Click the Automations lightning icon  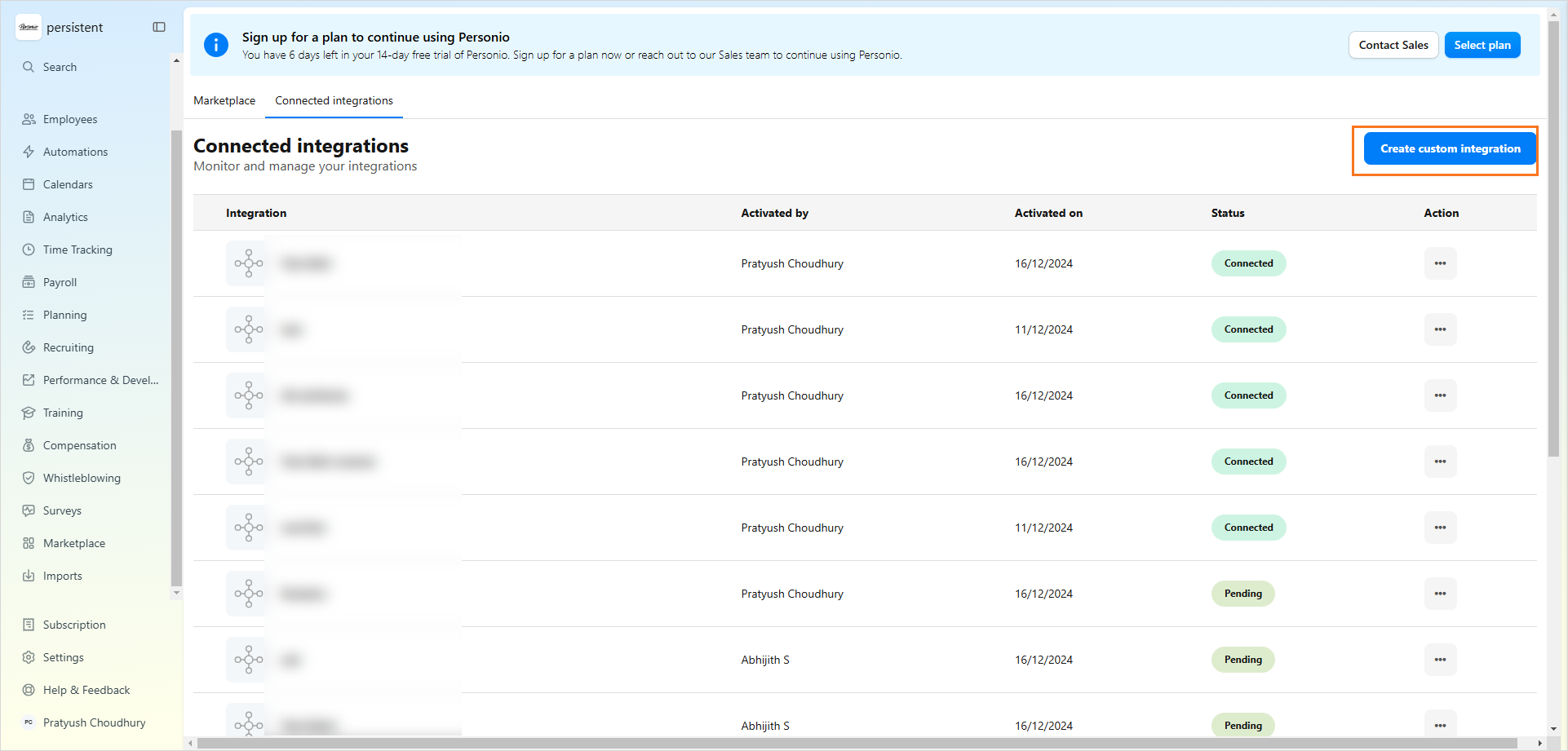coord(29,152)
